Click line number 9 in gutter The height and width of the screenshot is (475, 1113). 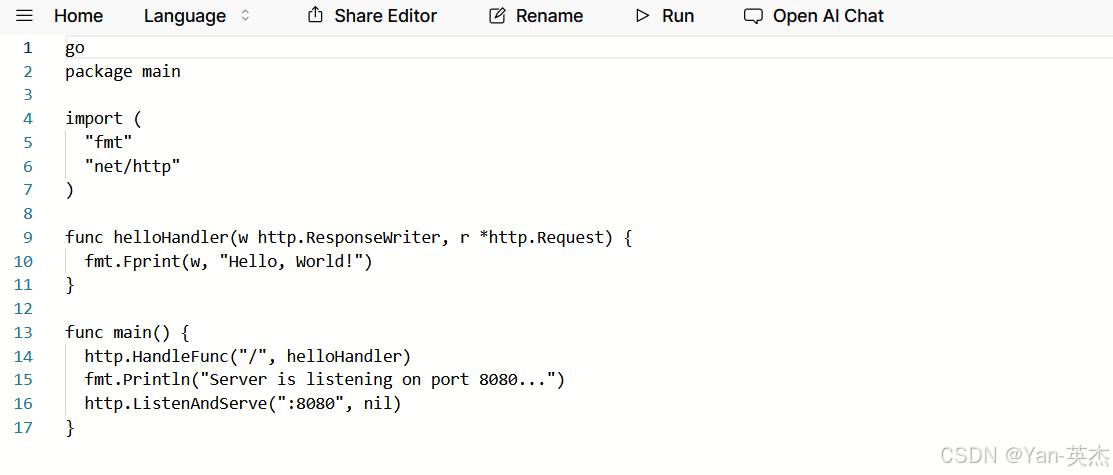[x=28, y=237]
